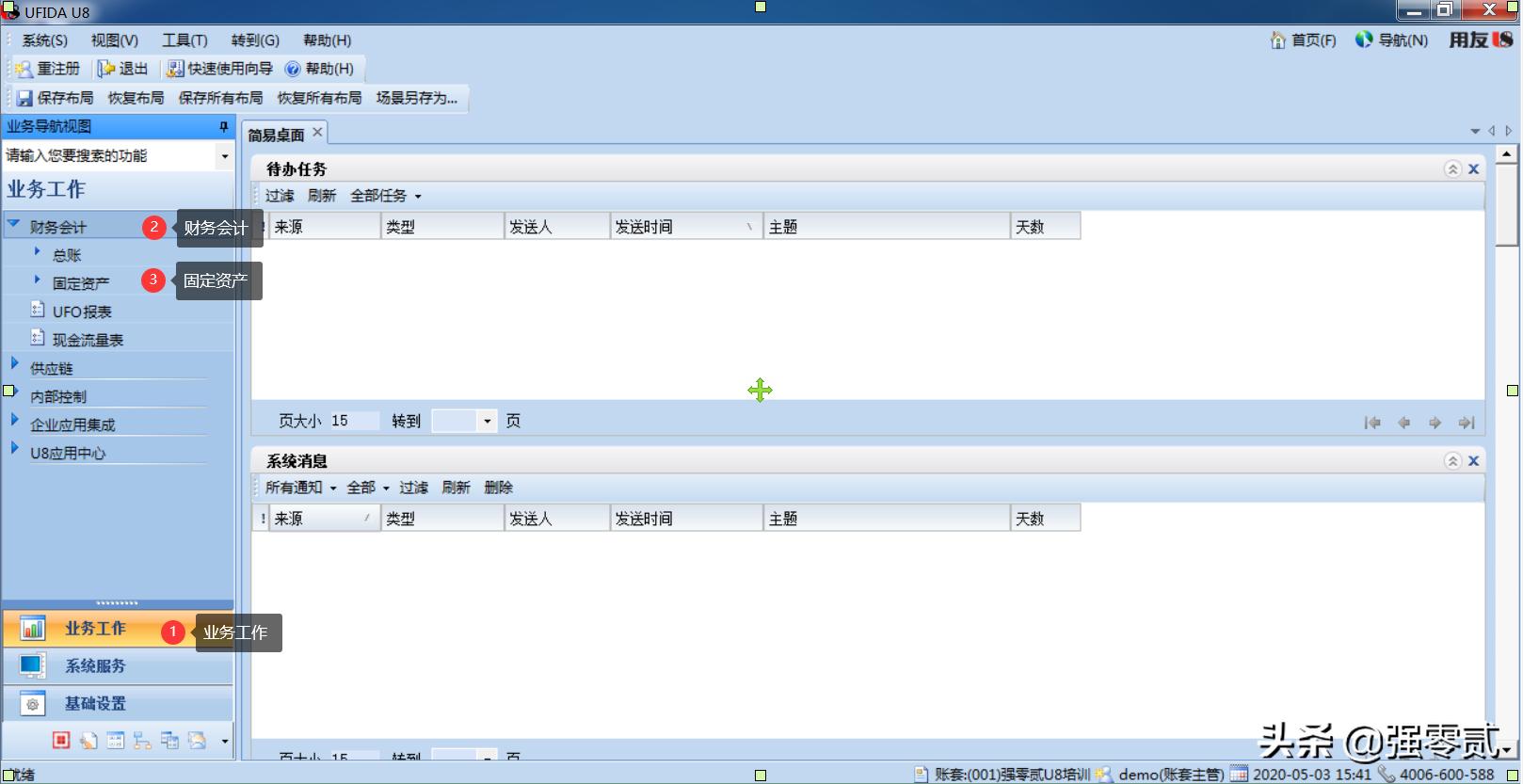This screenshot has width=1523, height=784.
Task: Go to first page in 待办任务 pager
Action: click(x=1372, y=423)
